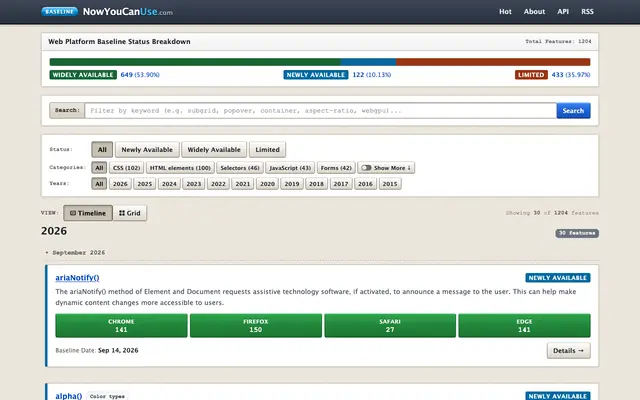Click the Color types tag
This screenshot has height=400, width=640.
[x=107, y=396]
